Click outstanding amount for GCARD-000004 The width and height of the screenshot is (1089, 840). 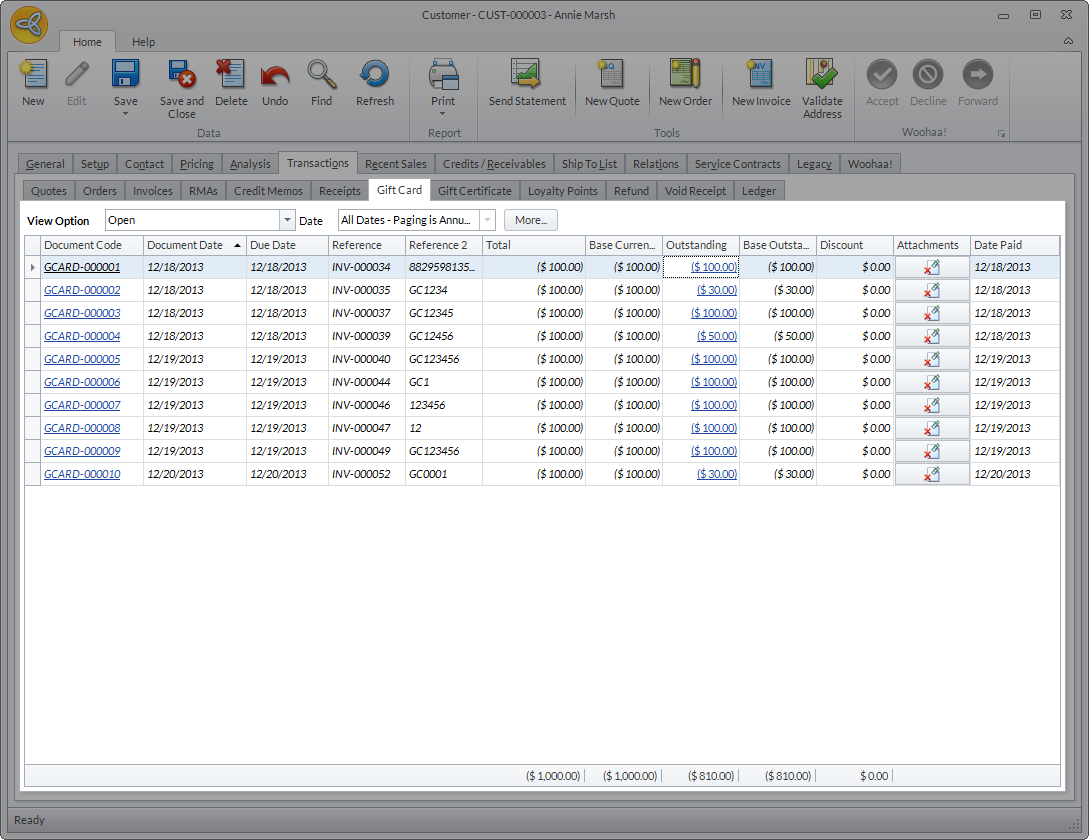pos(716,337)
